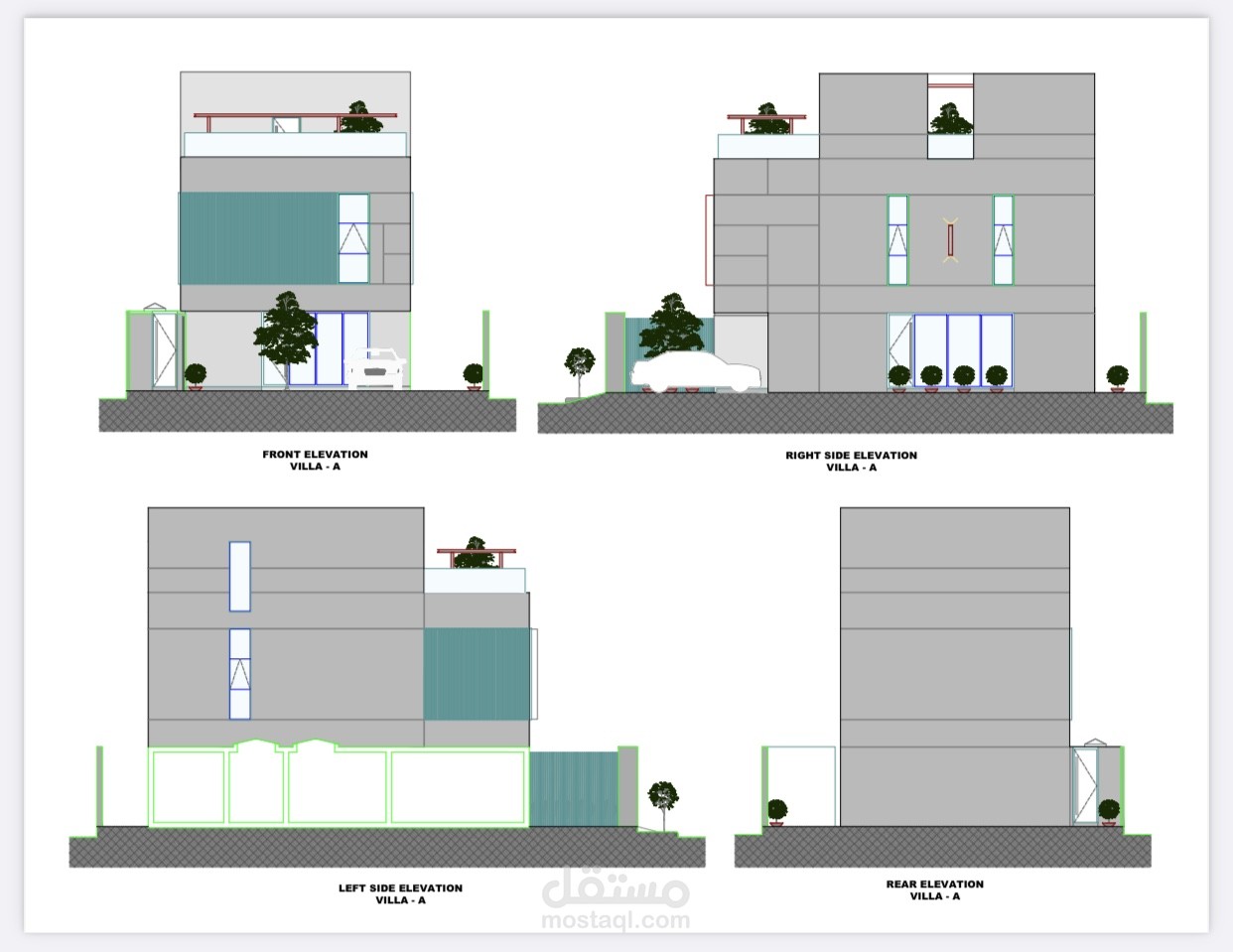
Task: Click the teal sliding gate in the left side elevation
Action: 574,789
